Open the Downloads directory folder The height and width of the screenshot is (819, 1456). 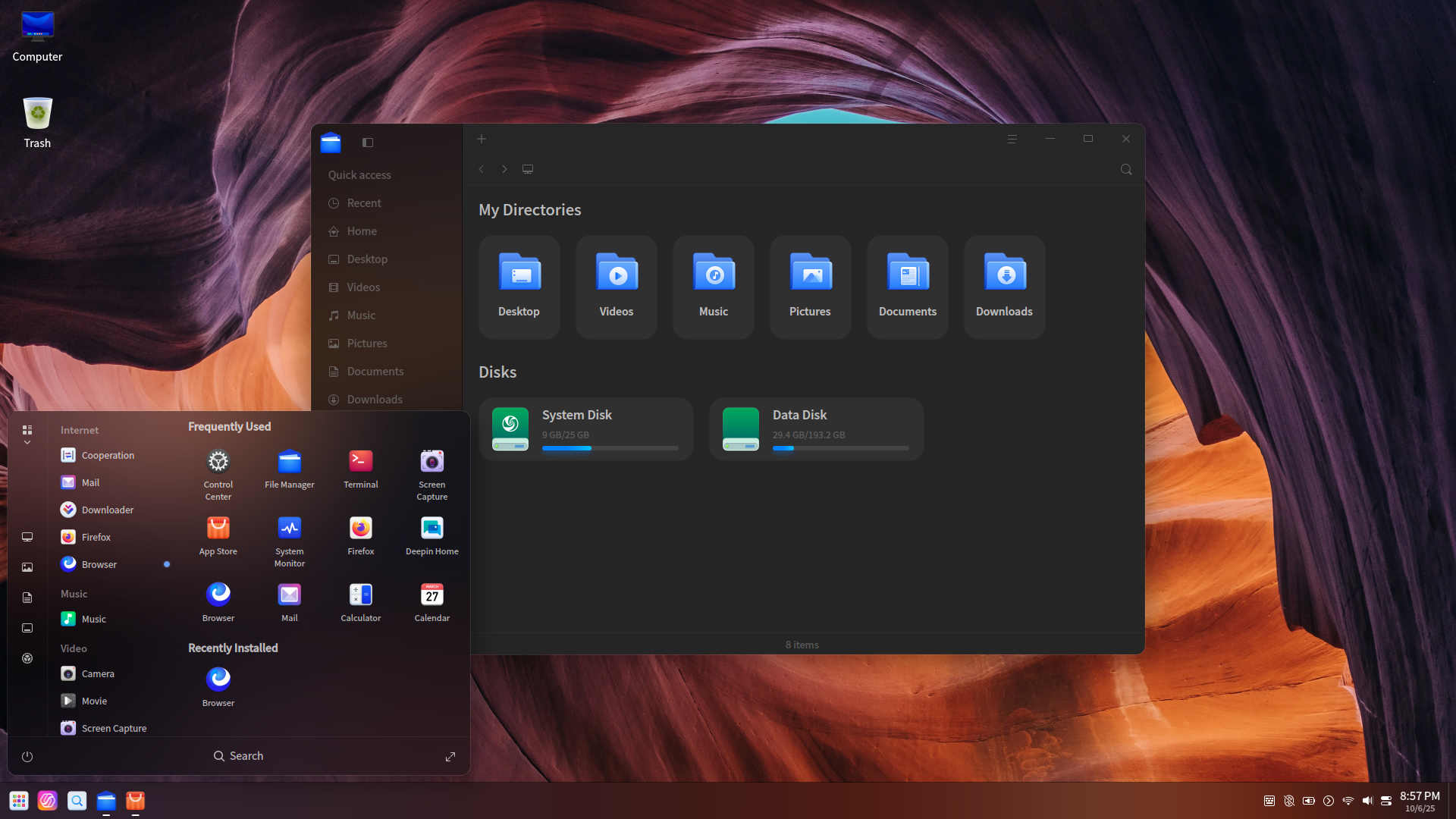(1004, 287)
